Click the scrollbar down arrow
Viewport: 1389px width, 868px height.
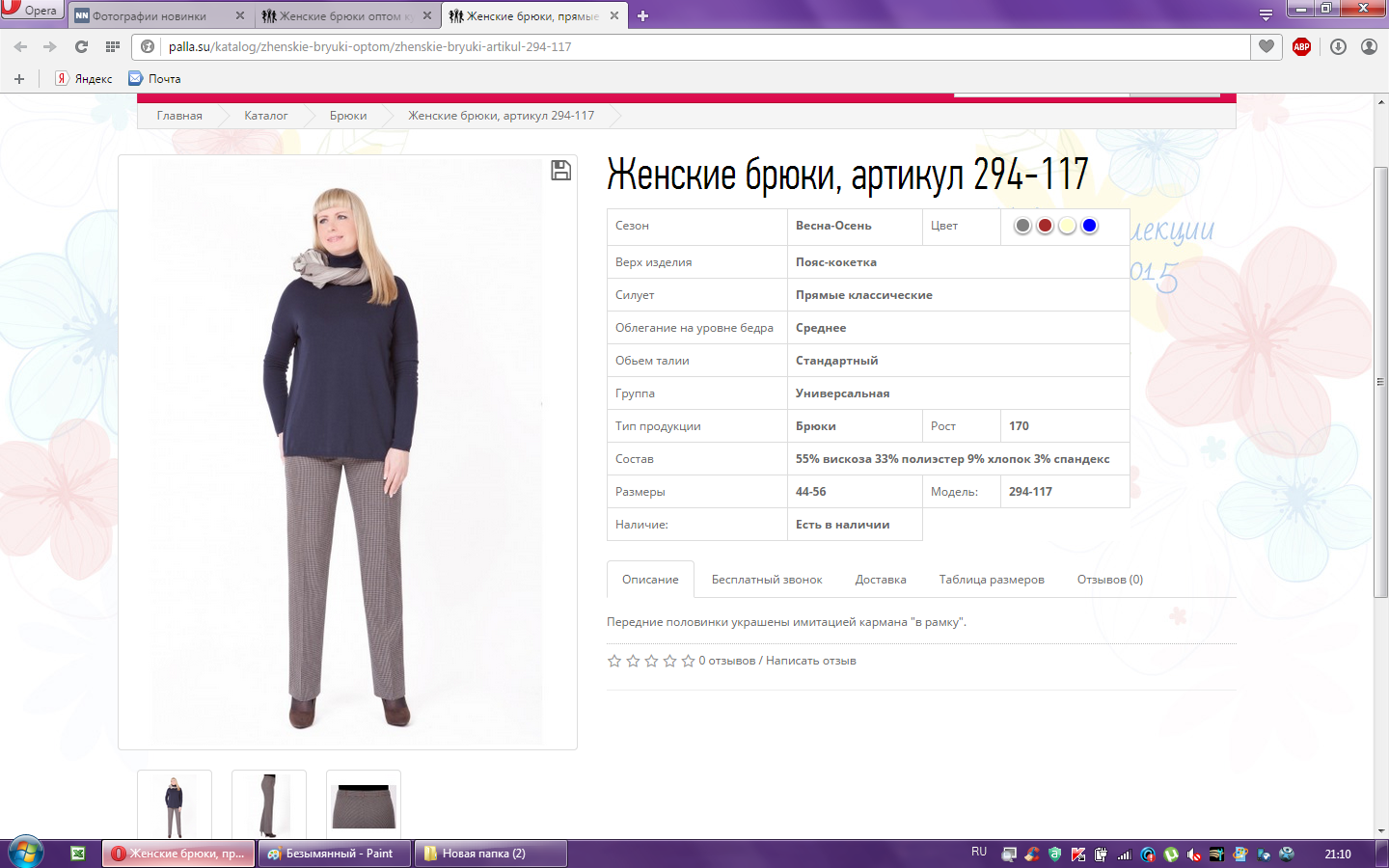pyautogui.click(x=1381, y=831)
